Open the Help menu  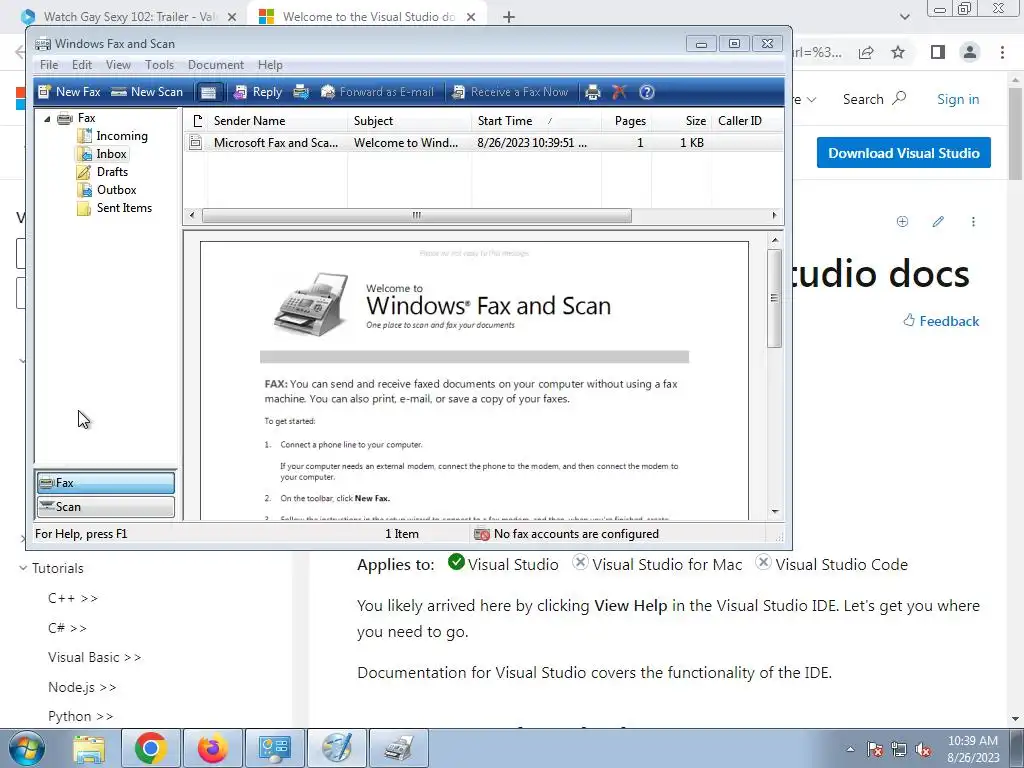[270, 65]
